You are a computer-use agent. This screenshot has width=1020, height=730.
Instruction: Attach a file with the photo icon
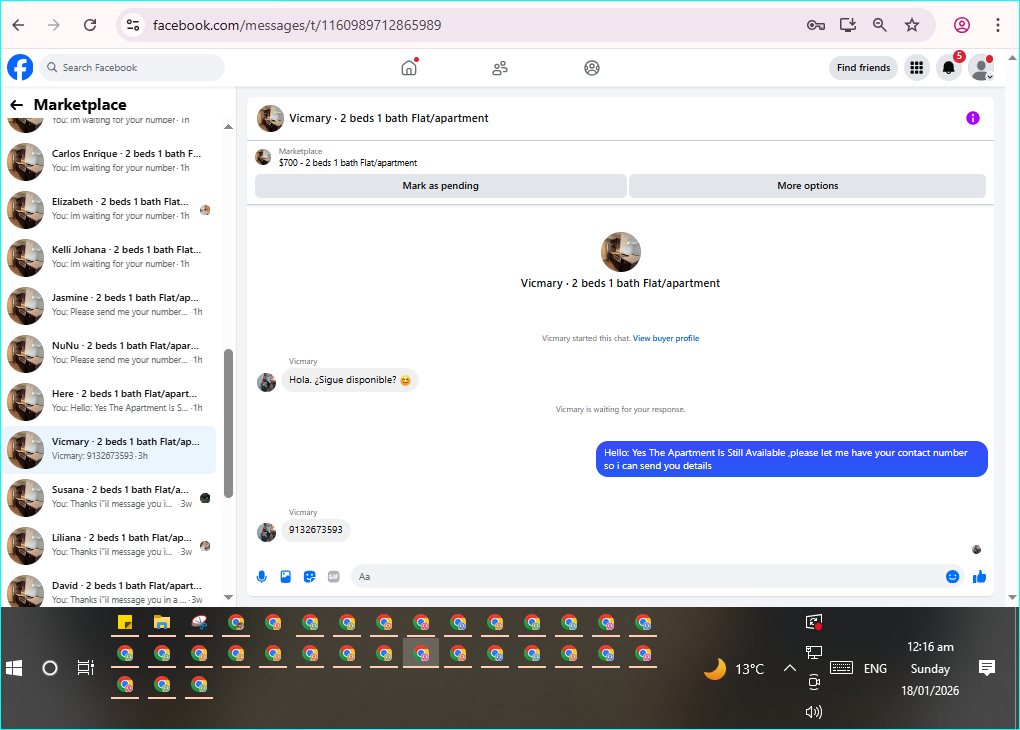click(286, 576)
